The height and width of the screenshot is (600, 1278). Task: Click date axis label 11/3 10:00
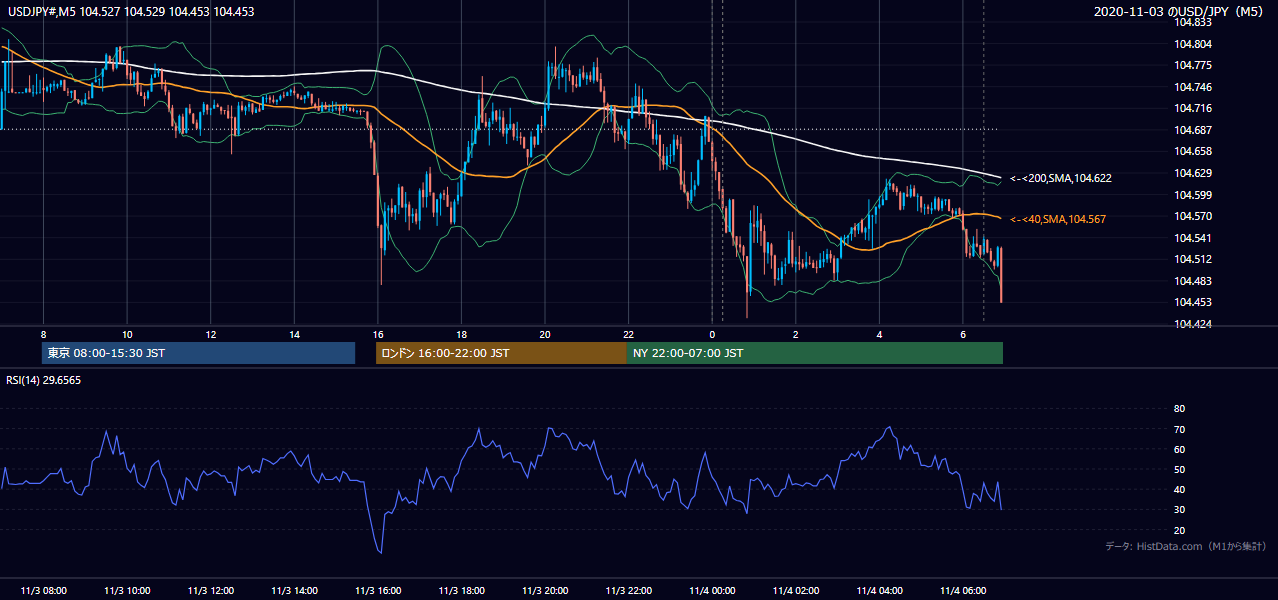pyautogui.click(x=127, y=591)
